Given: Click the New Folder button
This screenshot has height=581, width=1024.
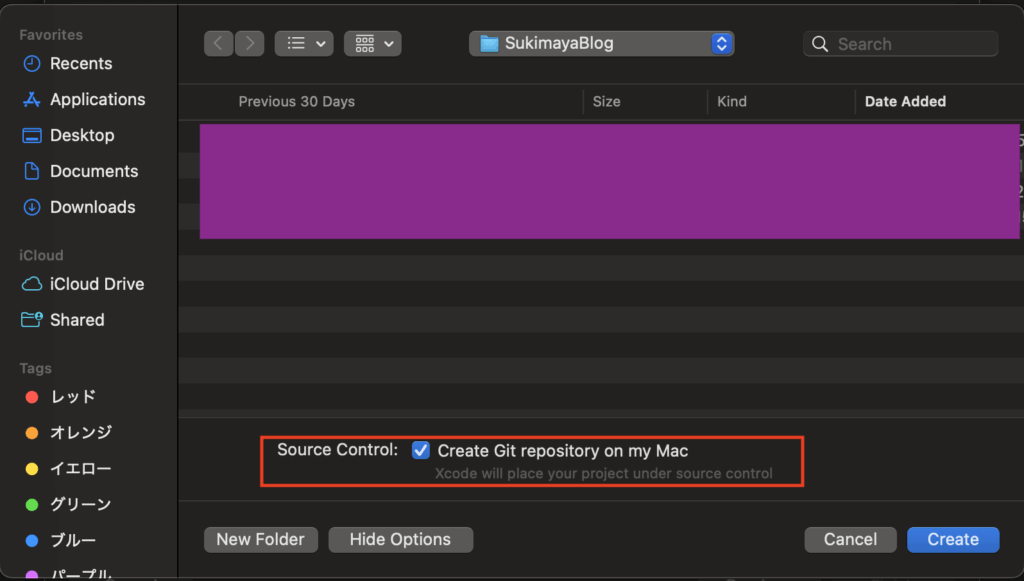Looking at the screenshot, I should point(261,539).
